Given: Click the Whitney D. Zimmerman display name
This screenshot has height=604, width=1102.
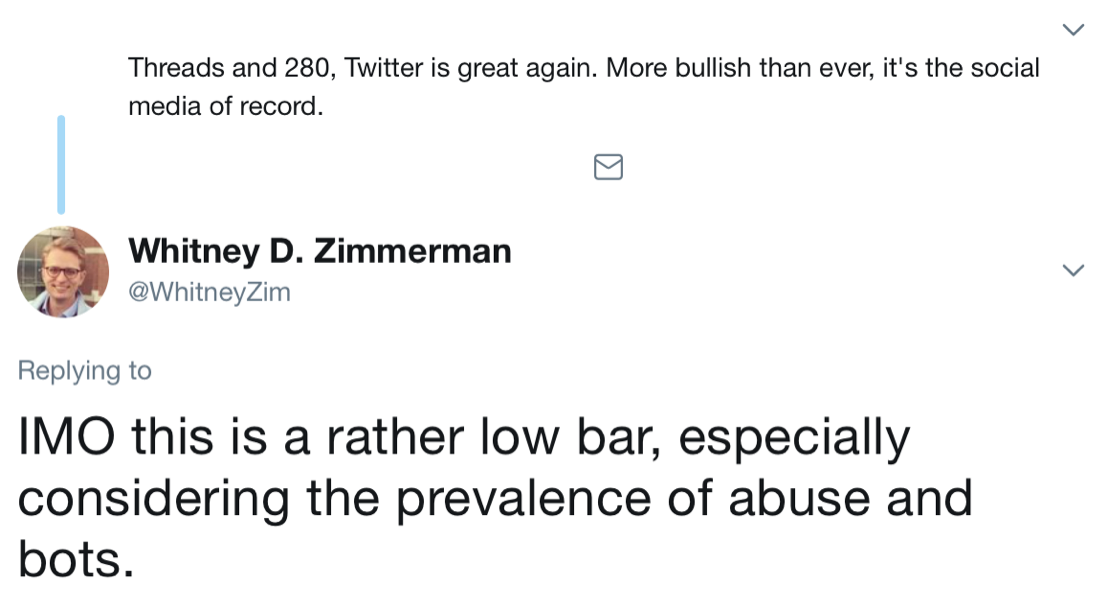Looking at the screenshot, I should click(320, 251).
